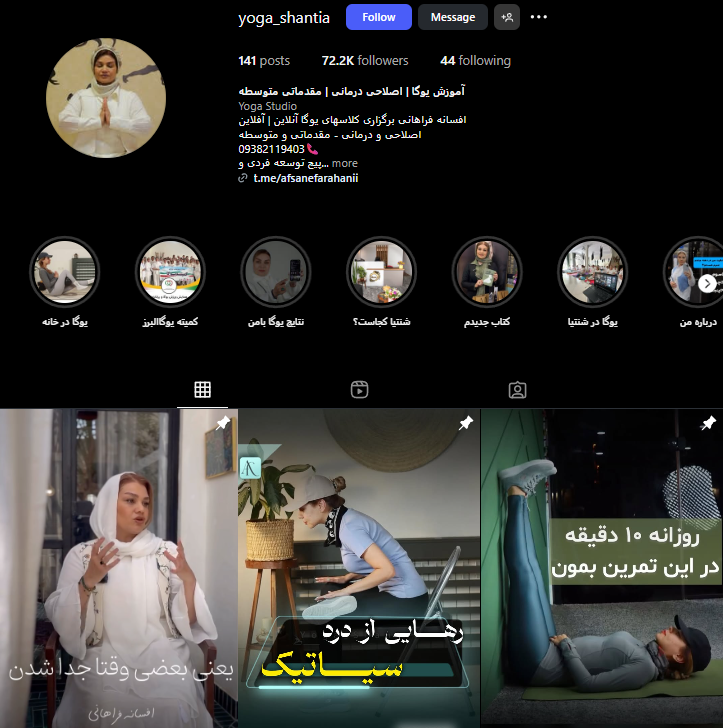The image size is (723, 728).
Task: Open pinned post روزانه ۱۰ دقیقه
Action: coord(602,568)
